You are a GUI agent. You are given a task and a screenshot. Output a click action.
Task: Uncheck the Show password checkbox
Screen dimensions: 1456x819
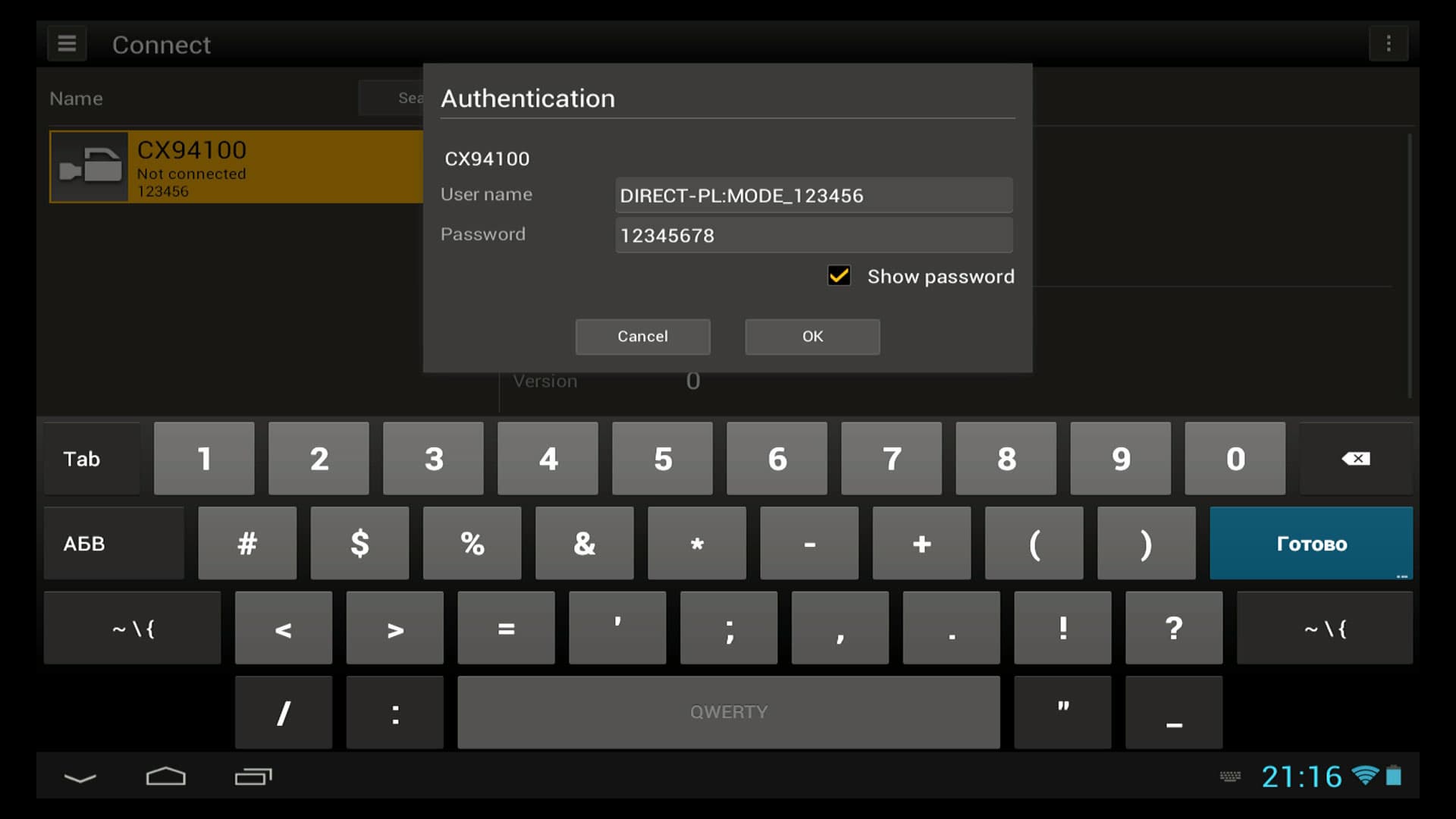[x=839, y=276]
